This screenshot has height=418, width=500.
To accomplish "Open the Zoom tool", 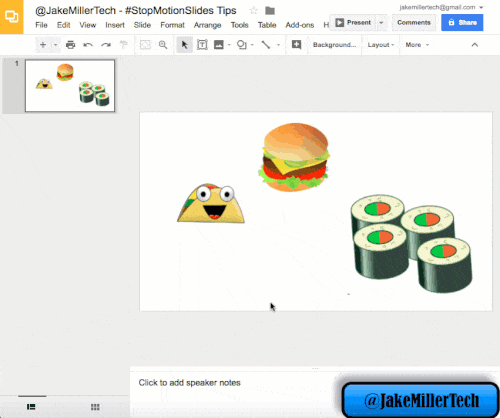I will (163, 45).
